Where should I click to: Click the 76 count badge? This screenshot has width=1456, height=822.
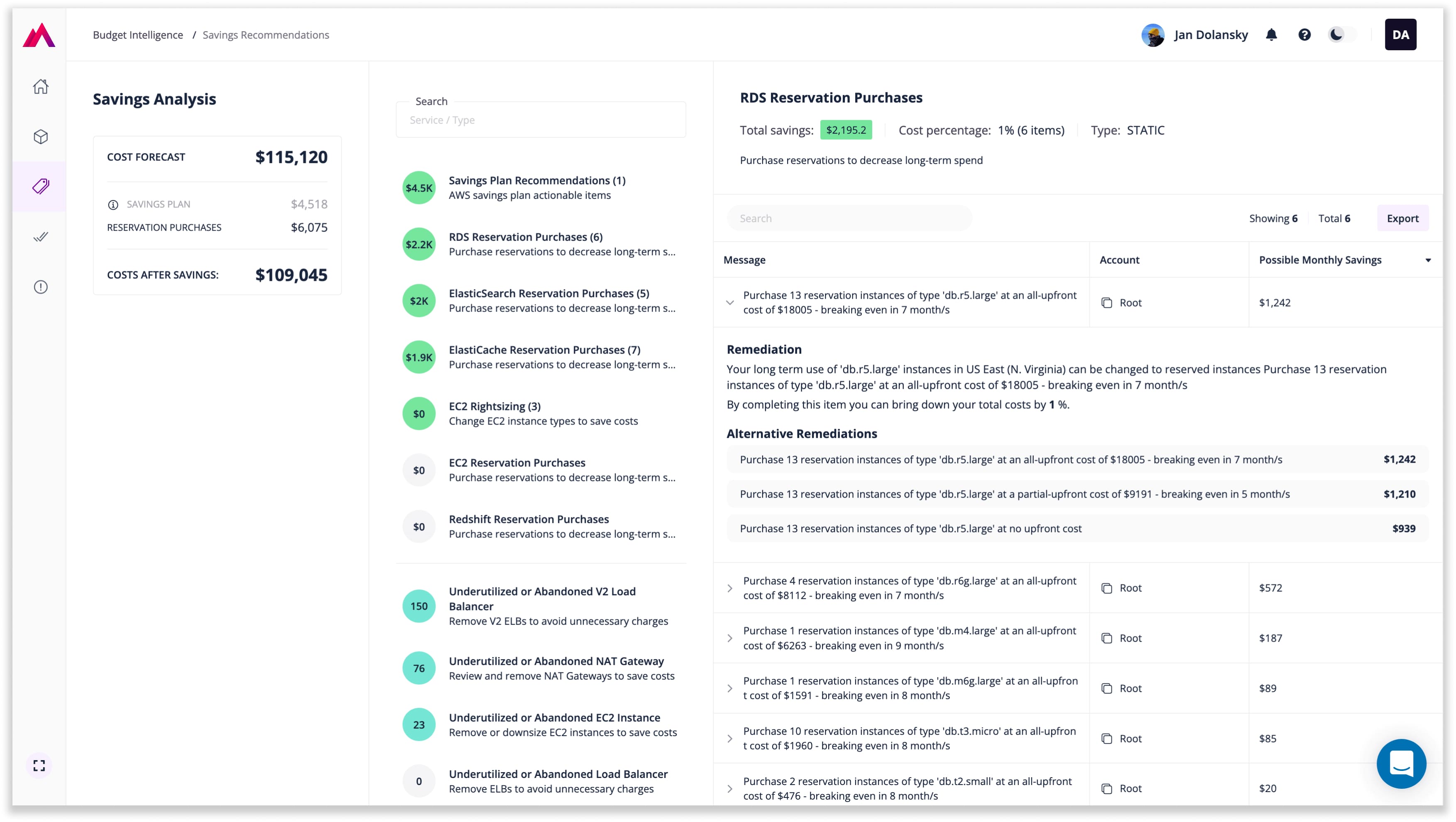pyautogui.click(x=419, y=668)
